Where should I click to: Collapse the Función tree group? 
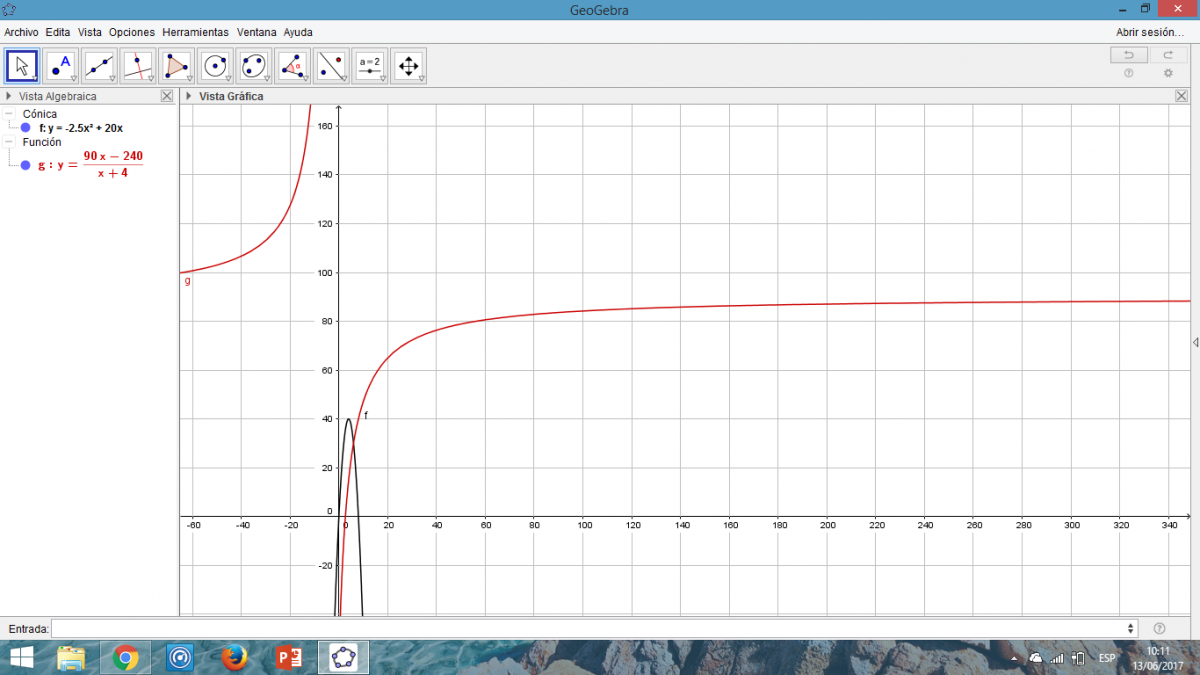[9, 142]
